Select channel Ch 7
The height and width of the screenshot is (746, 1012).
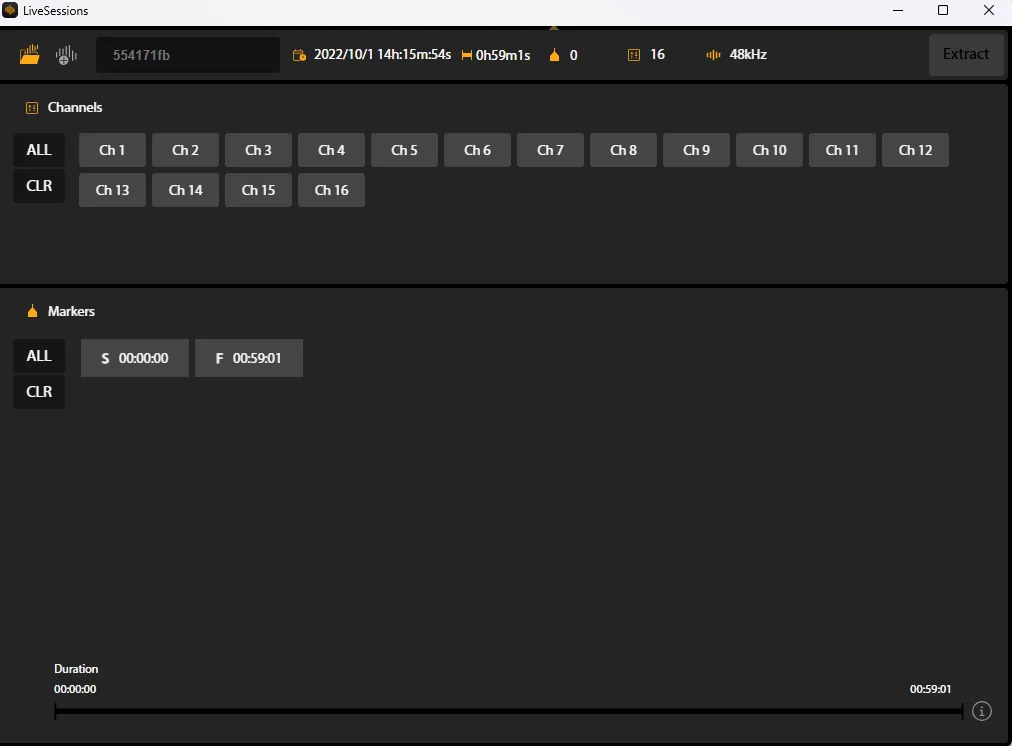(x=551, y=150)
